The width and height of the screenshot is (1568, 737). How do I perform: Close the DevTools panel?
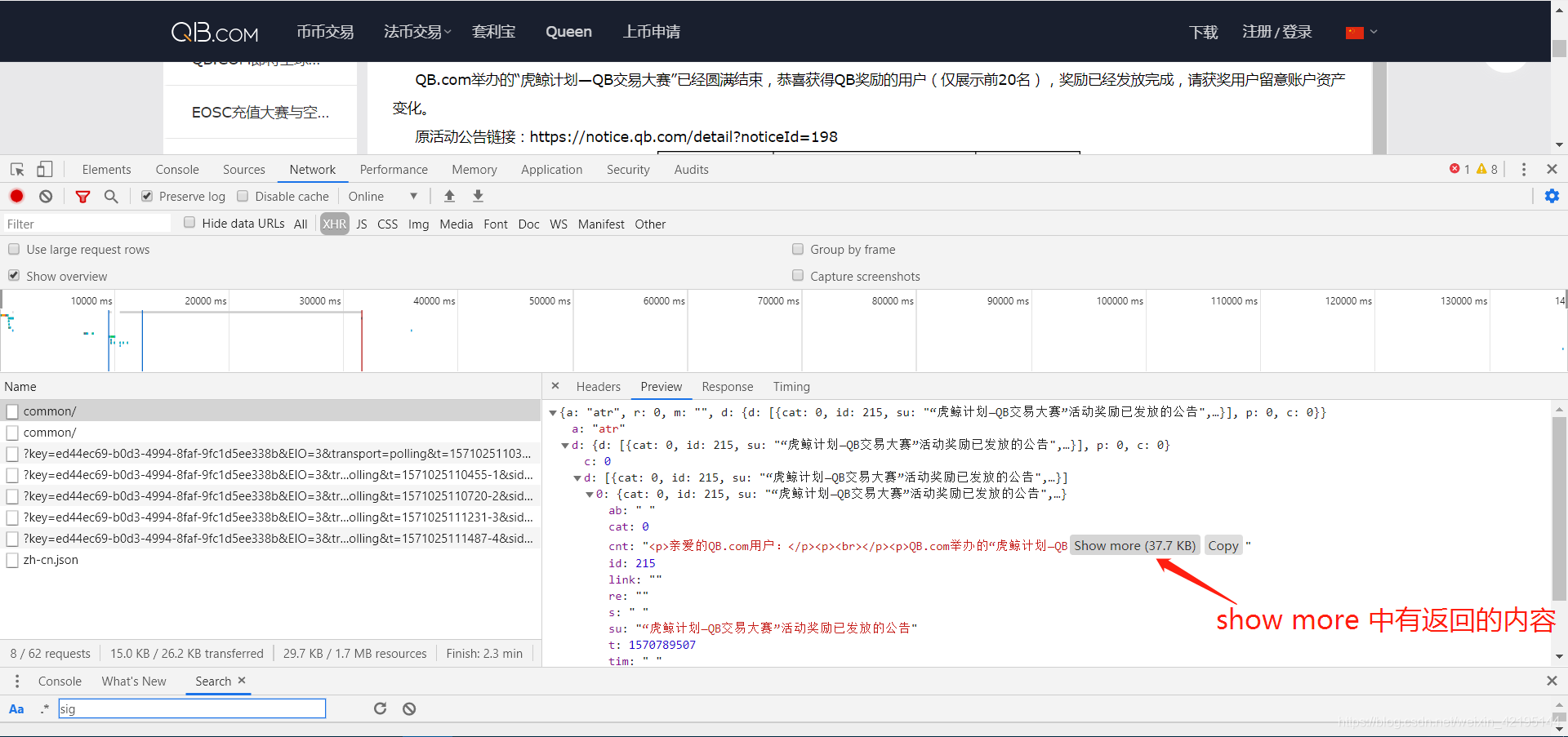1552,169
